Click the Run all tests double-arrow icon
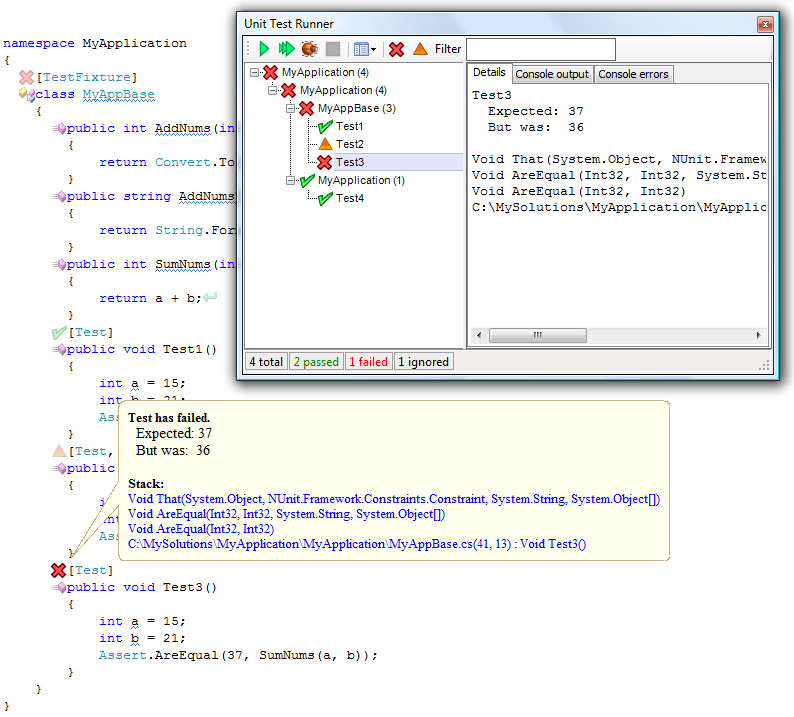The image size is (794, 717). pyautogui.click(x=287, y=49)
